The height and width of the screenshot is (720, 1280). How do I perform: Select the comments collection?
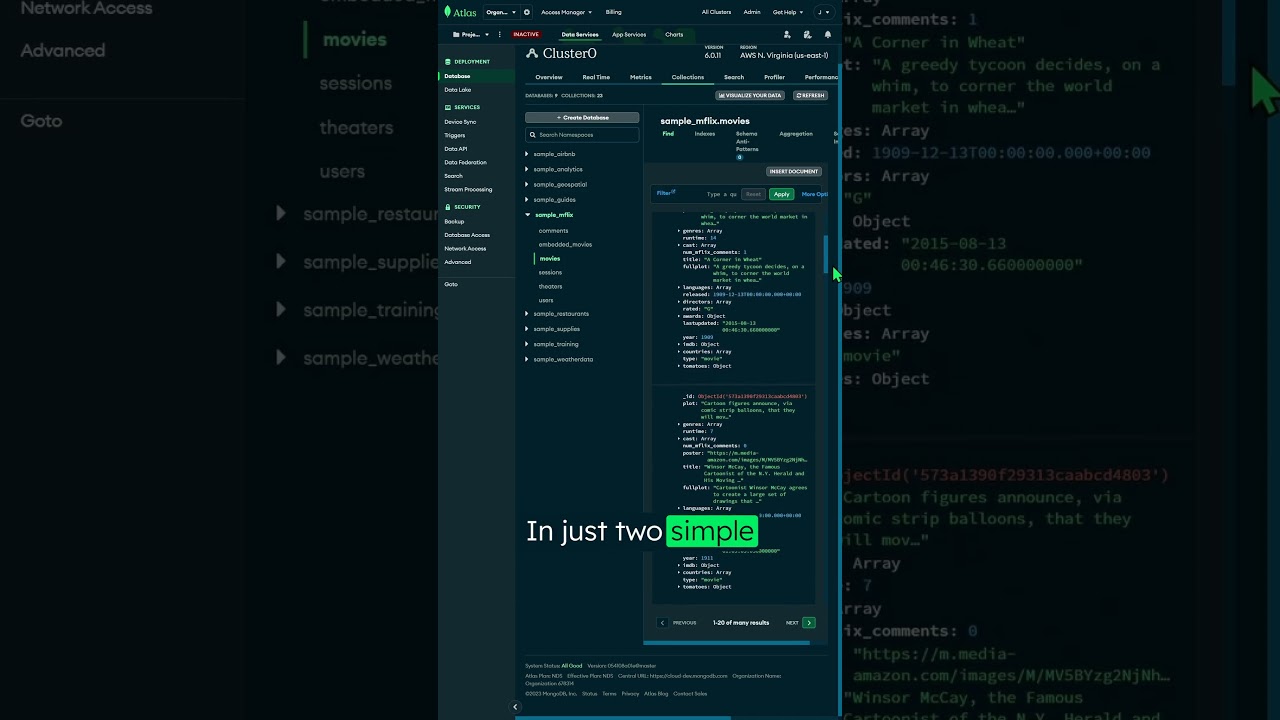553,230
